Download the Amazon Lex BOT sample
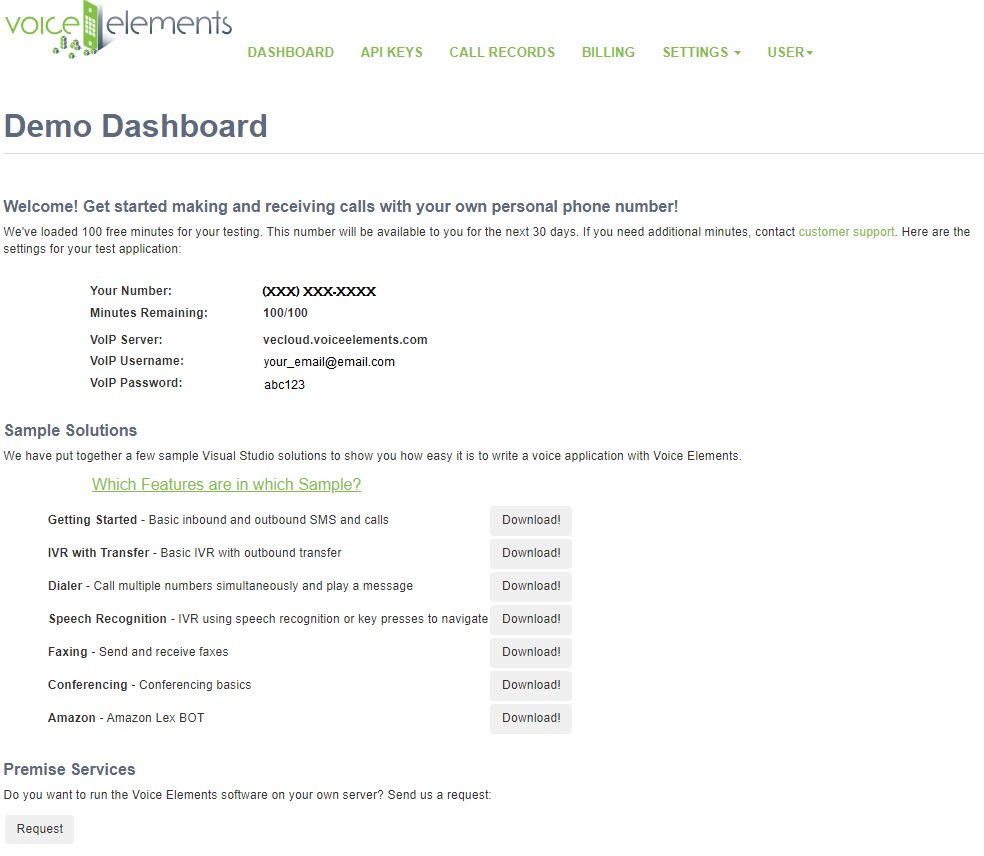 pyautogui.click(x=531, y=718)
